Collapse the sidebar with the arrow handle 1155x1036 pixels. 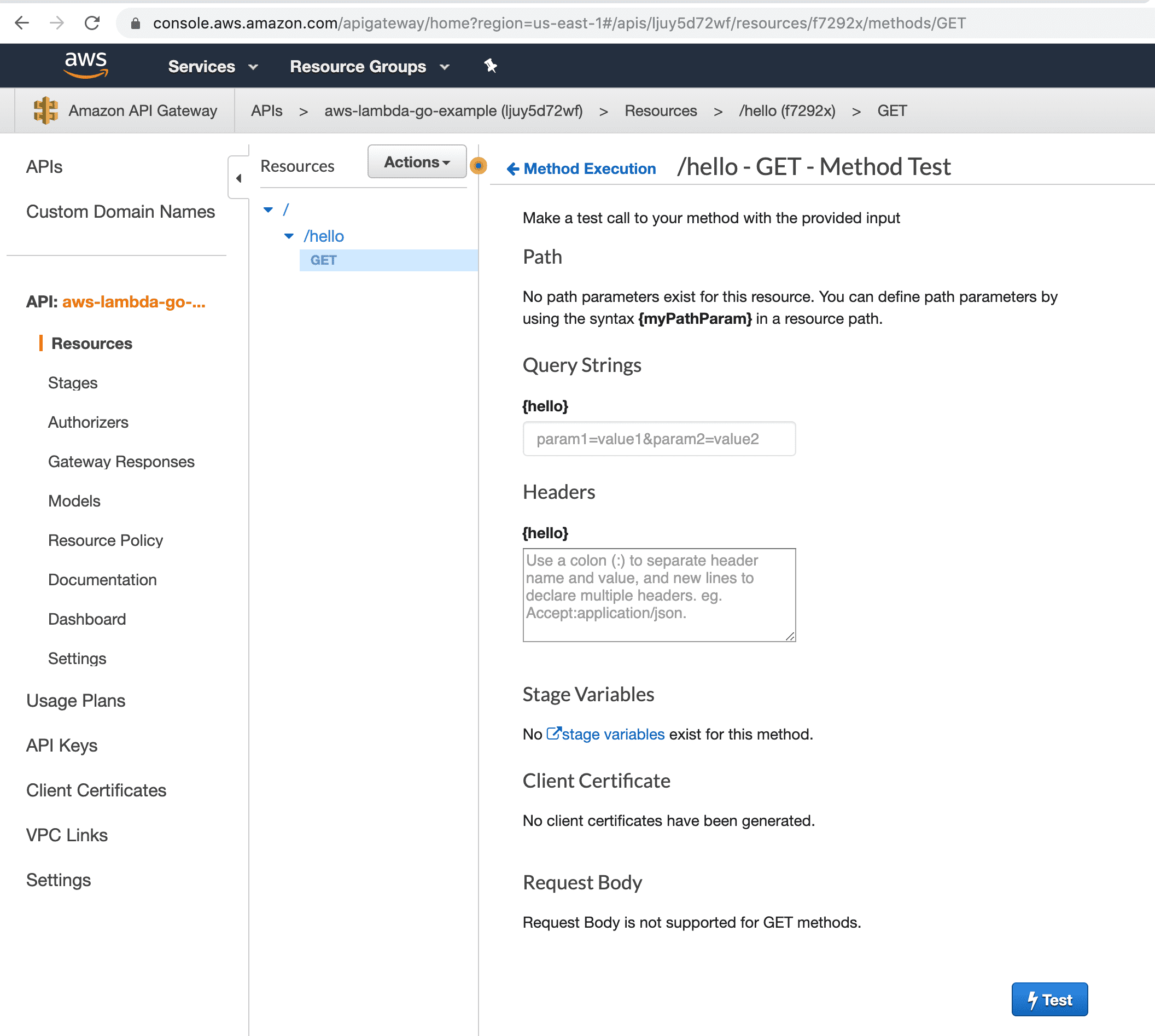(238, 178)
